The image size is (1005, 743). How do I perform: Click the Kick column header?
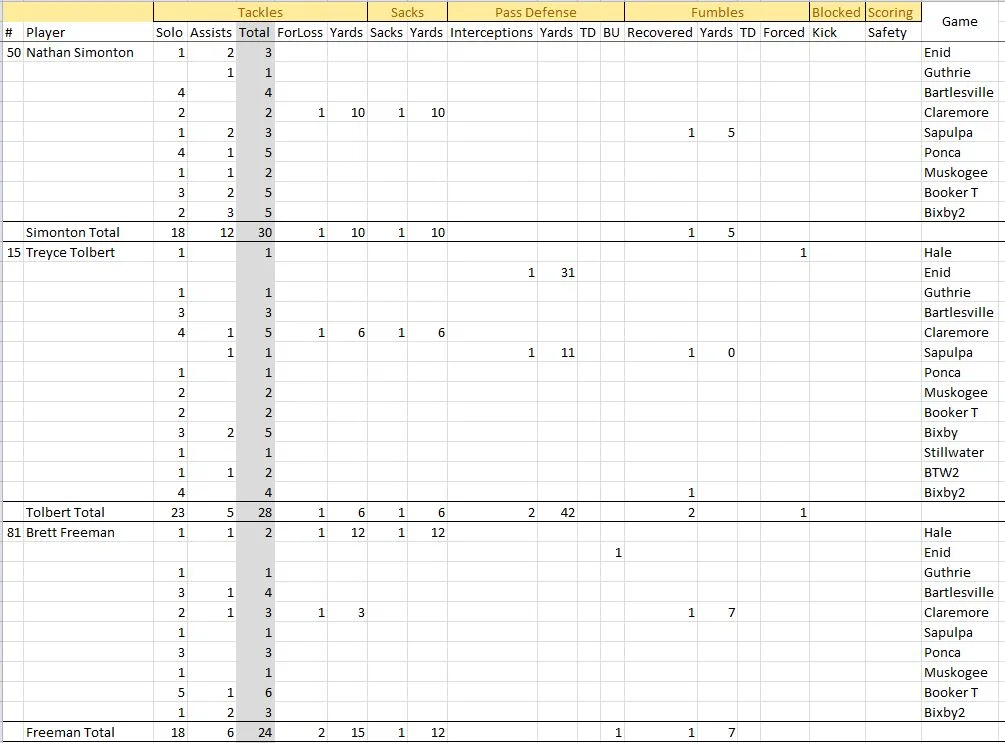pyautogui.click(x=836, y=32)
